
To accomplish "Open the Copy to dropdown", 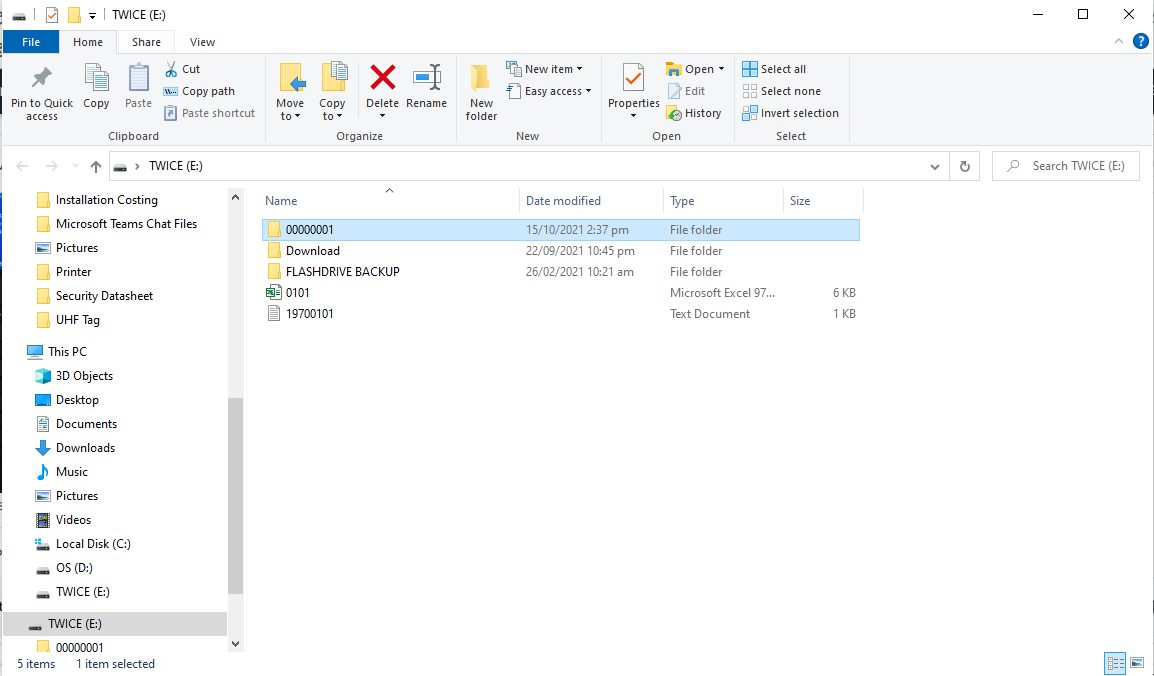I will click(332, 110).
